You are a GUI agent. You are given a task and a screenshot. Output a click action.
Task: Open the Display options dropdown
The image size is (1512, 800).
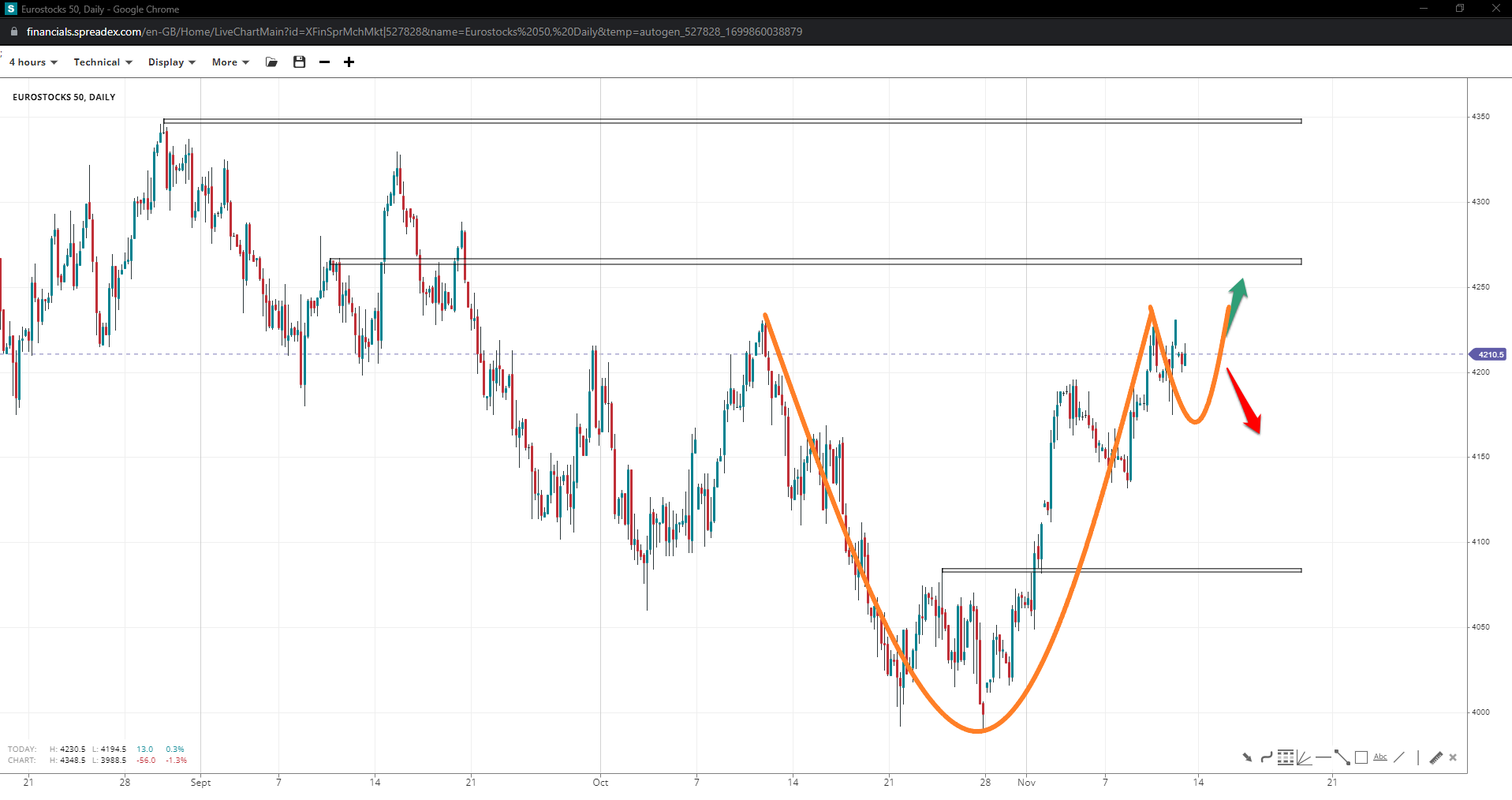click(x=171, y=62)
